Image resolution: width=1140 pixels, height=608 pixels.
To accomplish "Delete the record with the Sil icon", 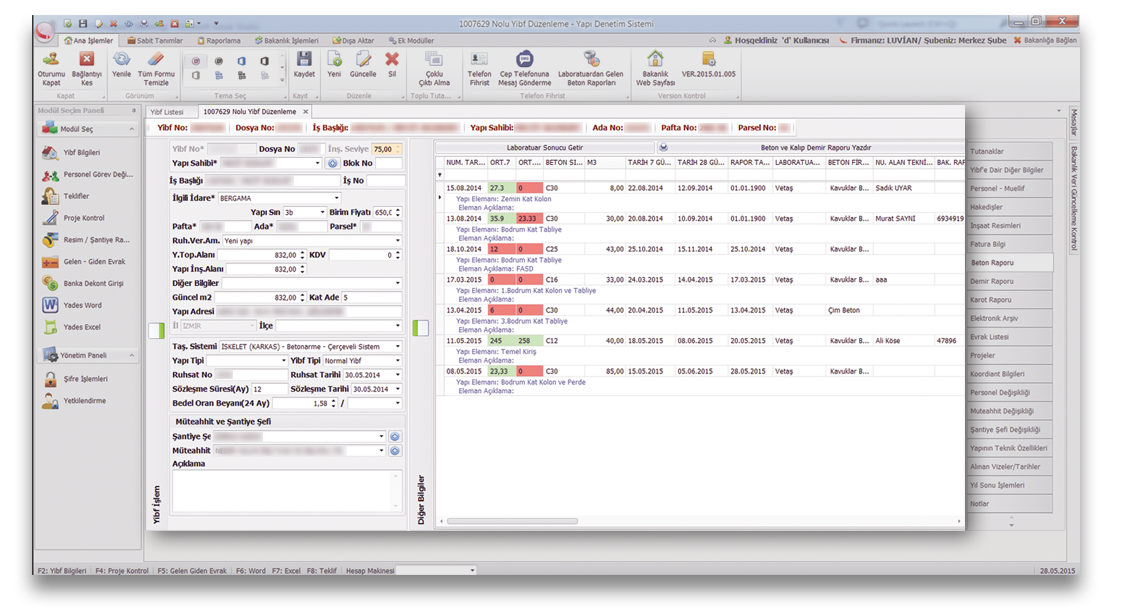I will pos(392,62).
